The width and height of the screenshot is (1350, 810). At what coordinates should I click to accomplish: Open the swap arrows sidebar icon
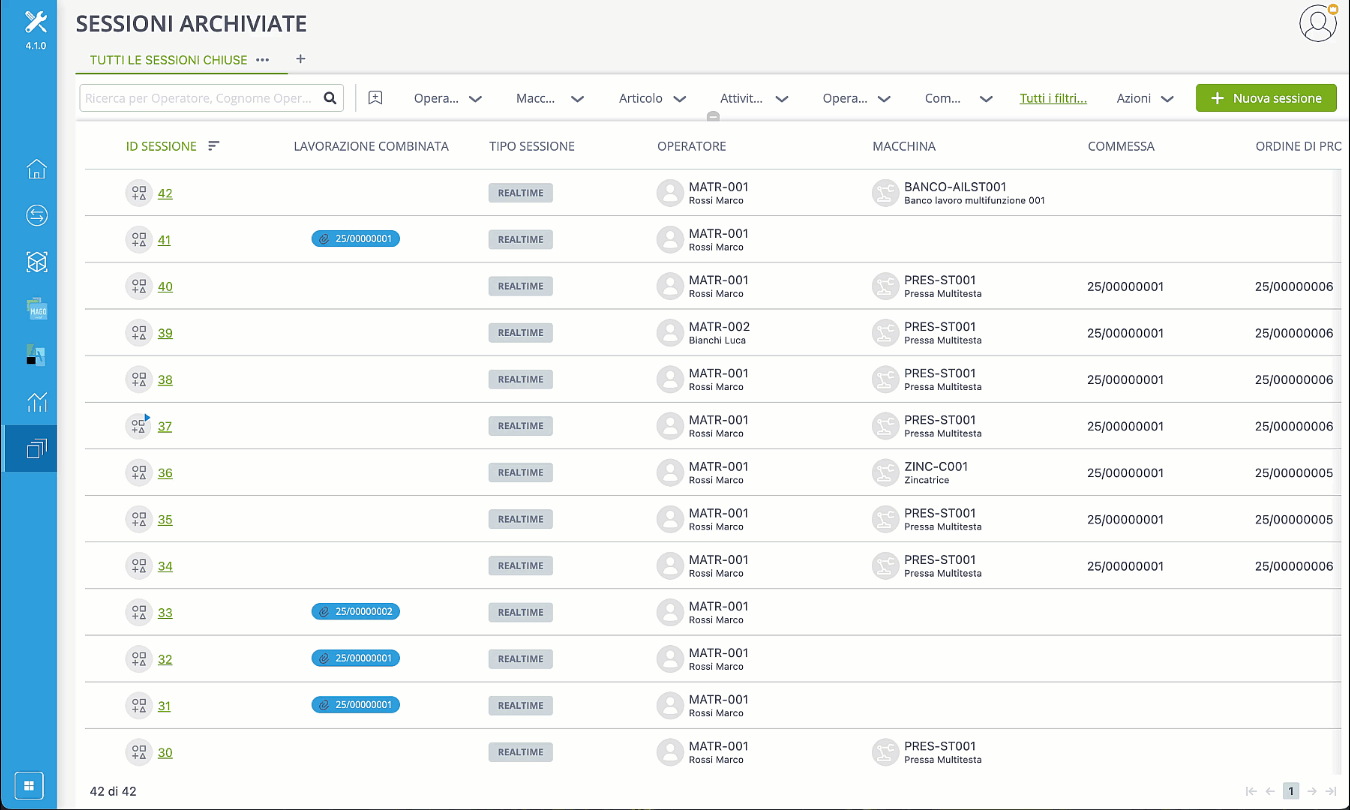click(37, 215)
